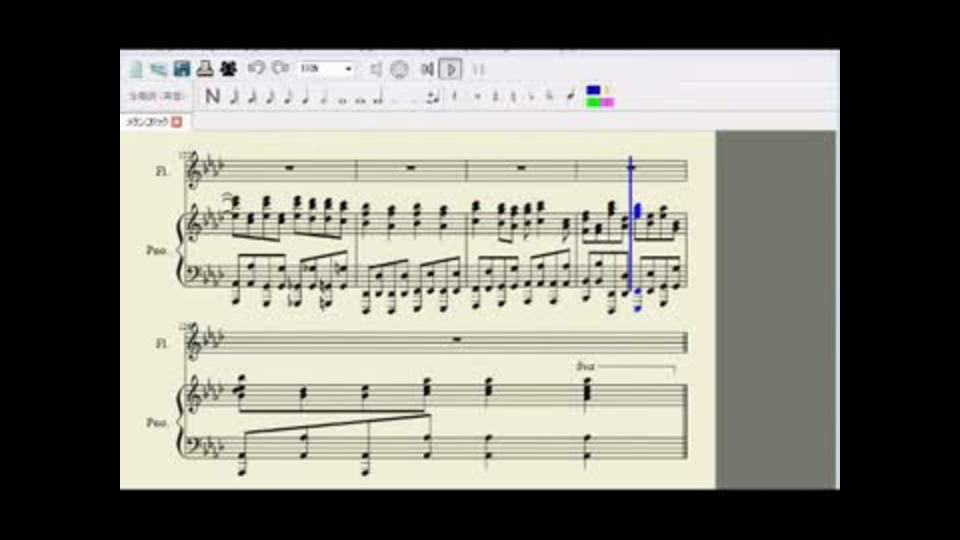Select the pink voice color swatch
The height and width of the screenshot is (540, 960).
pyautogui.click(x=607, y=102)
